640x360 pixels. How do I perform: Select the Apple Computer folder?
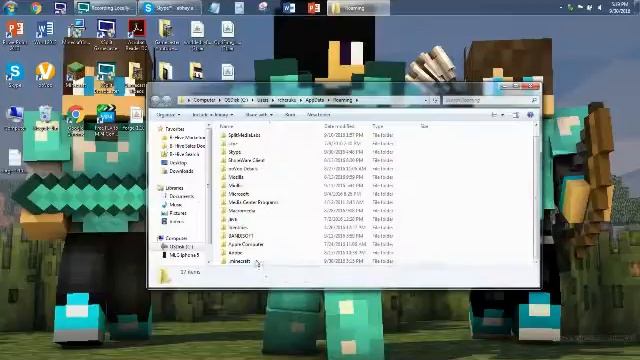(x=242, y=244)
